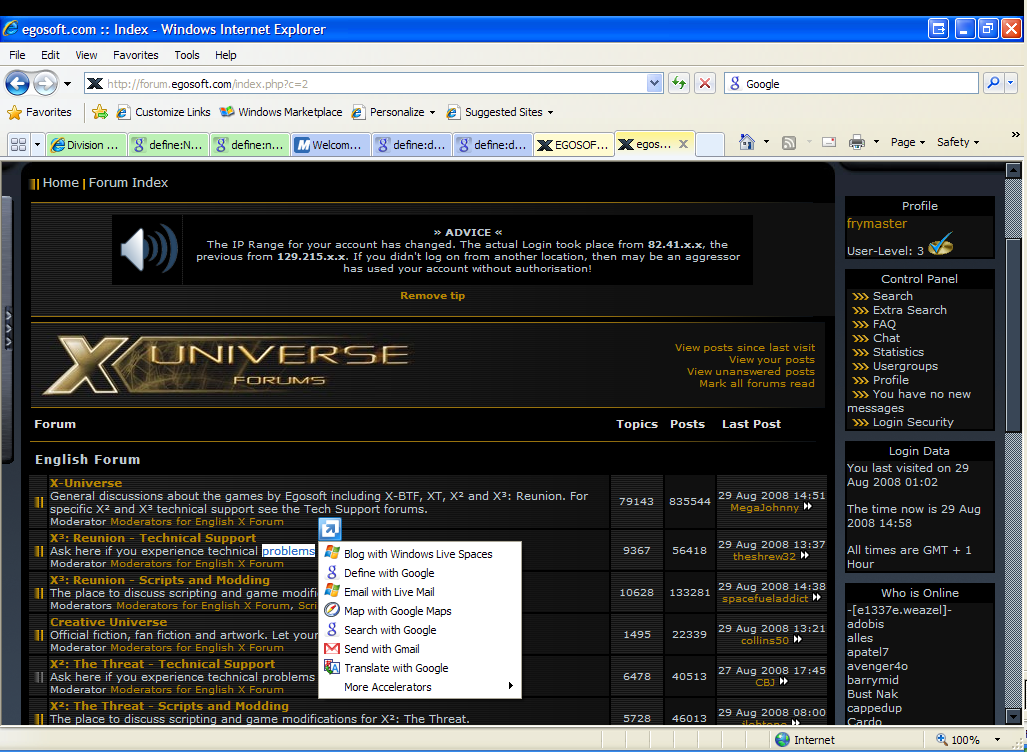Click the Customize Links favorite
Screen dimensions: 1027x752
click(x=164, y=112)
